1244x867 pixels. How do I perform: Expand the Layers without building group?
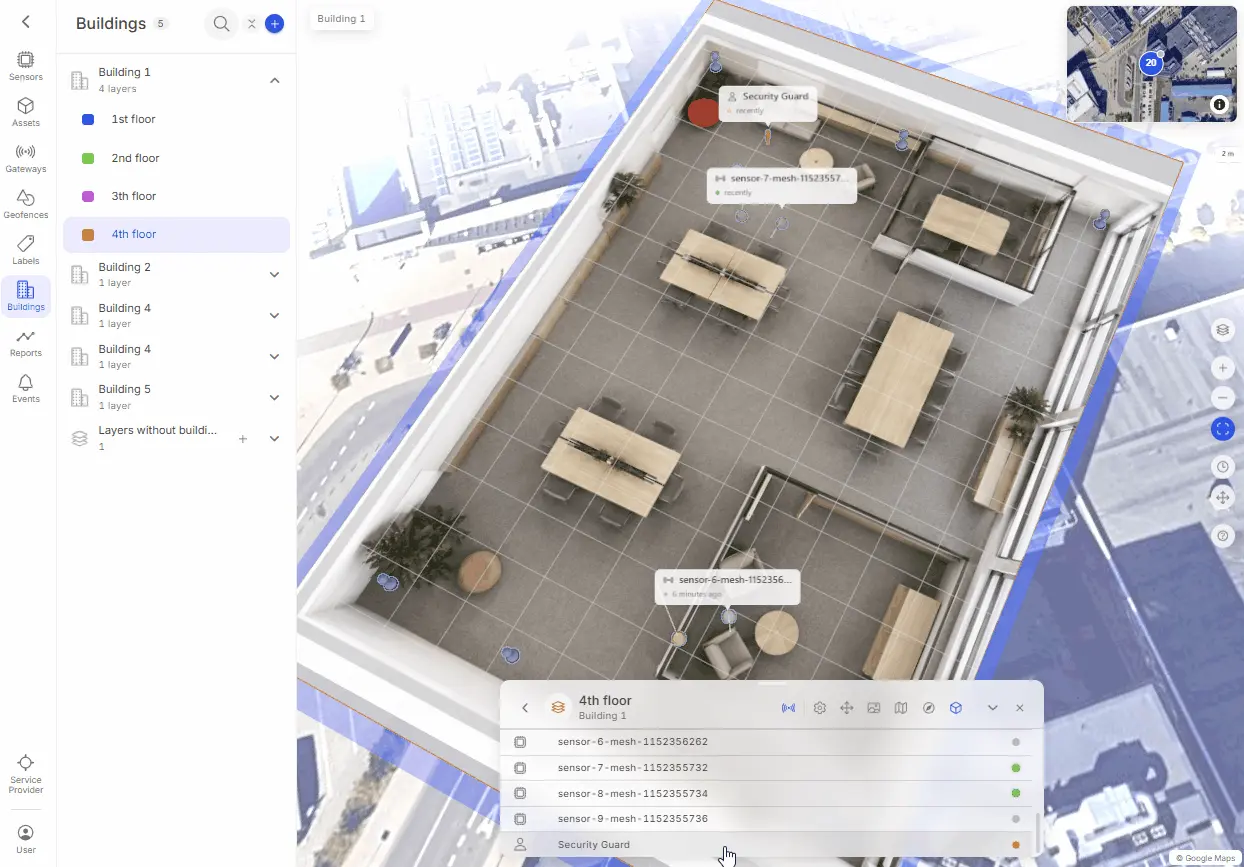[x=275, y=439]
